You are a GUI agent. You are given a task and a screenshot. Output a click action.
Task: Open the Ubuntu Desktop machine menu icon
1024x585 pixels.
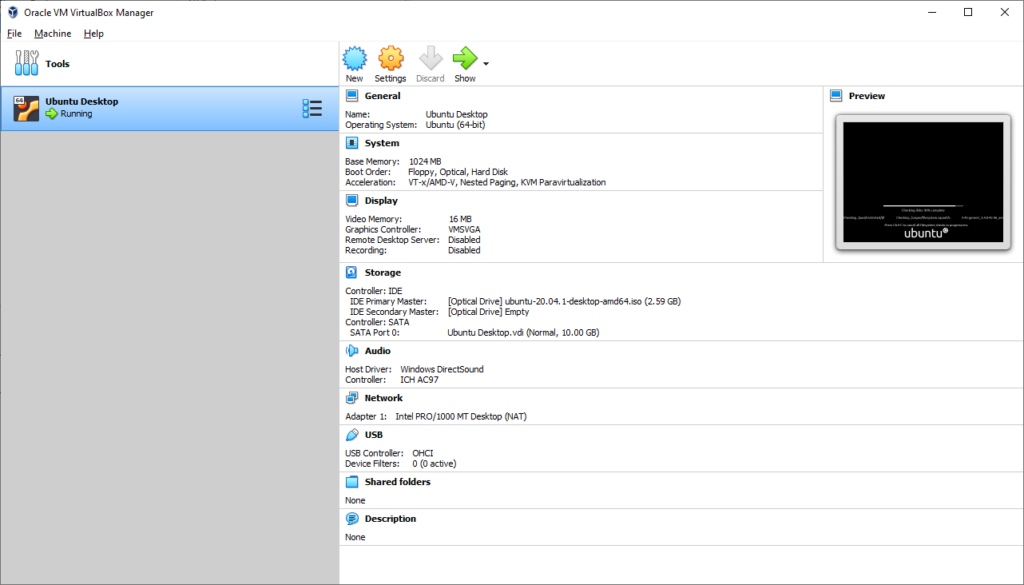tap(312, 108)
